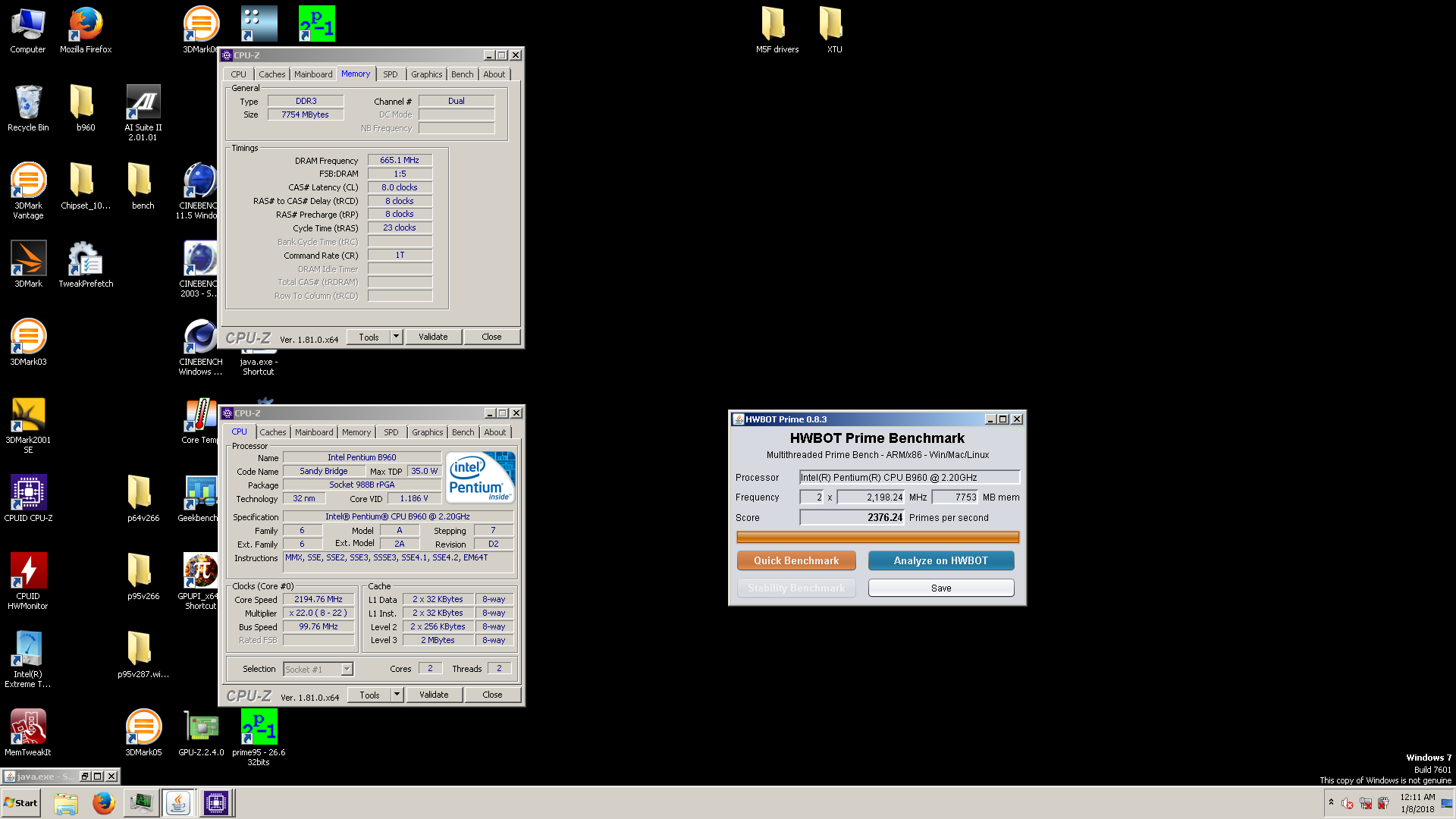This screenshot has width=1456, height=819.
Task: Launch java.exe shortcut icon
Action: pyautogui.click(x=259, y=362)
